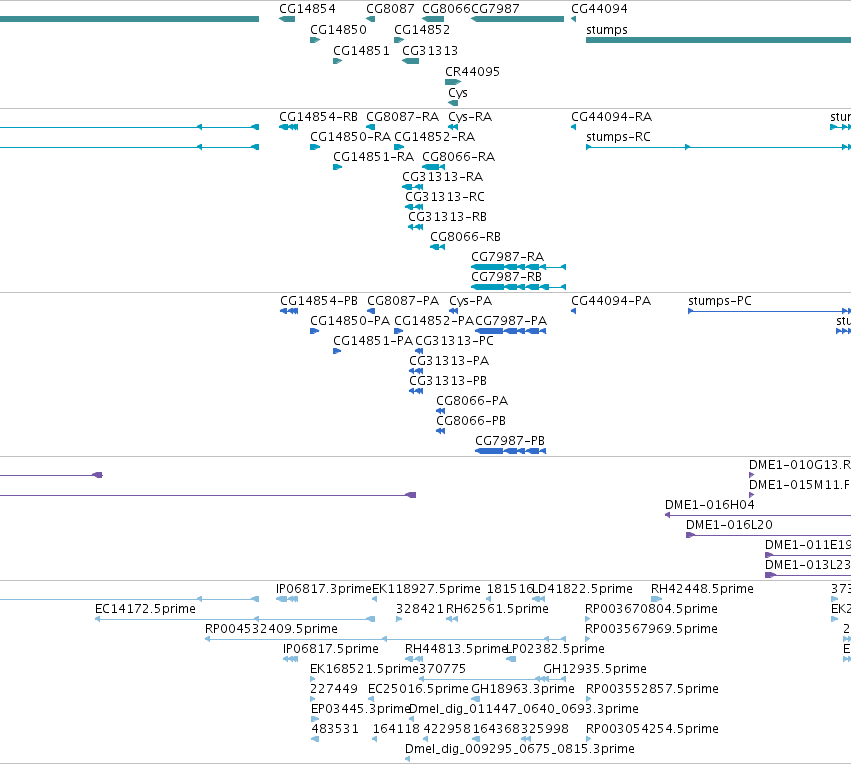The width and height of the screenshot is (851, 764).
Task: Click the CG14851-PA protein label
Action: point(373,341)
